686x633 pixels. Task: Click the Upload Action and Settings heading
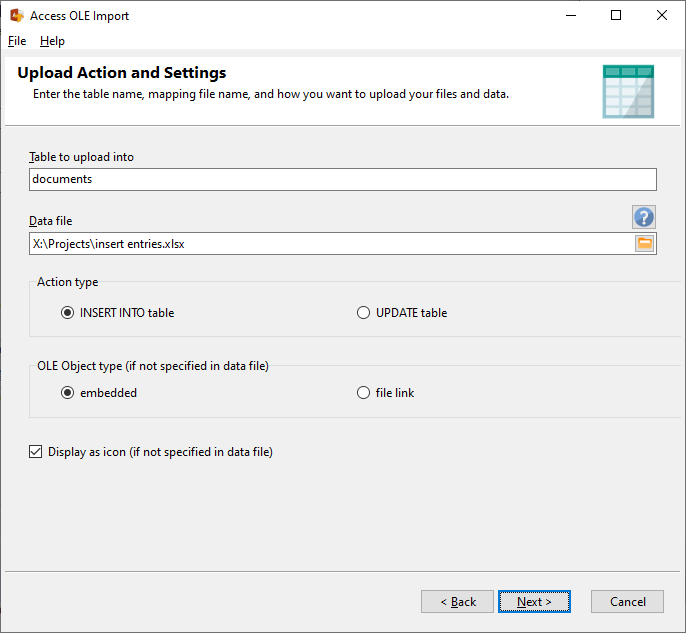click(x=122, y=73)
